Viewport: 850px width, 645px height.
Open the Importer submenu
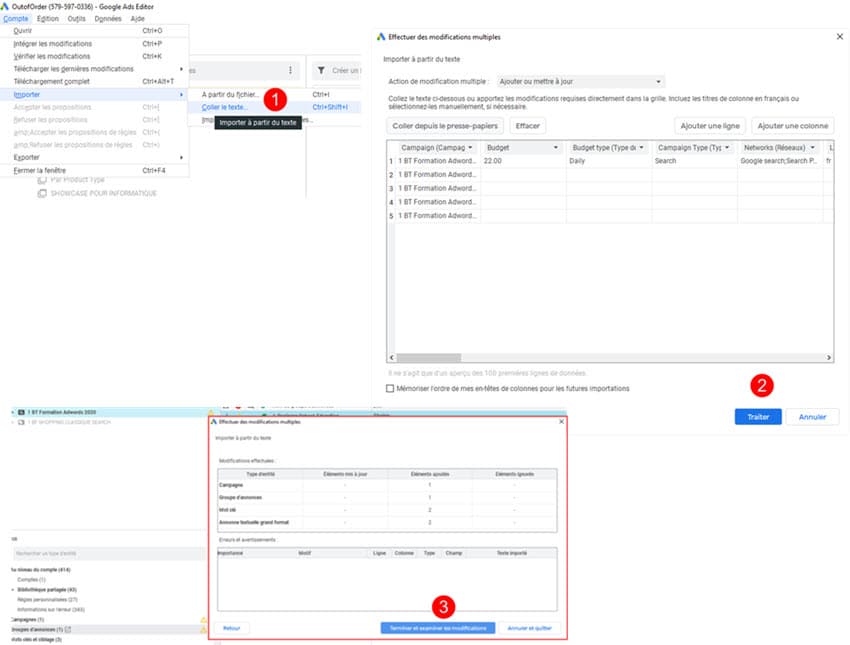tap(95, 94)
